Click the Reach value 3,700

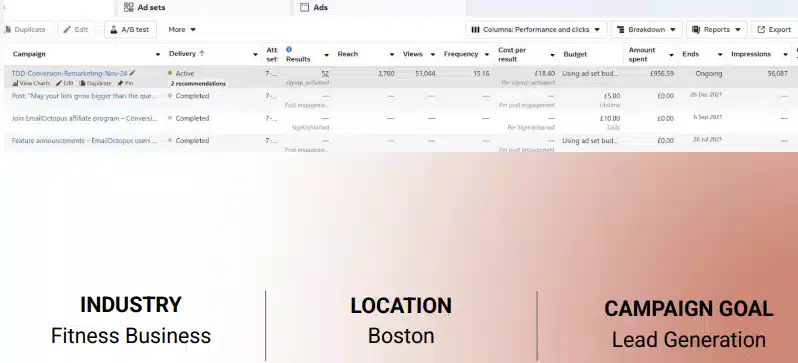(x=386, y=73)
